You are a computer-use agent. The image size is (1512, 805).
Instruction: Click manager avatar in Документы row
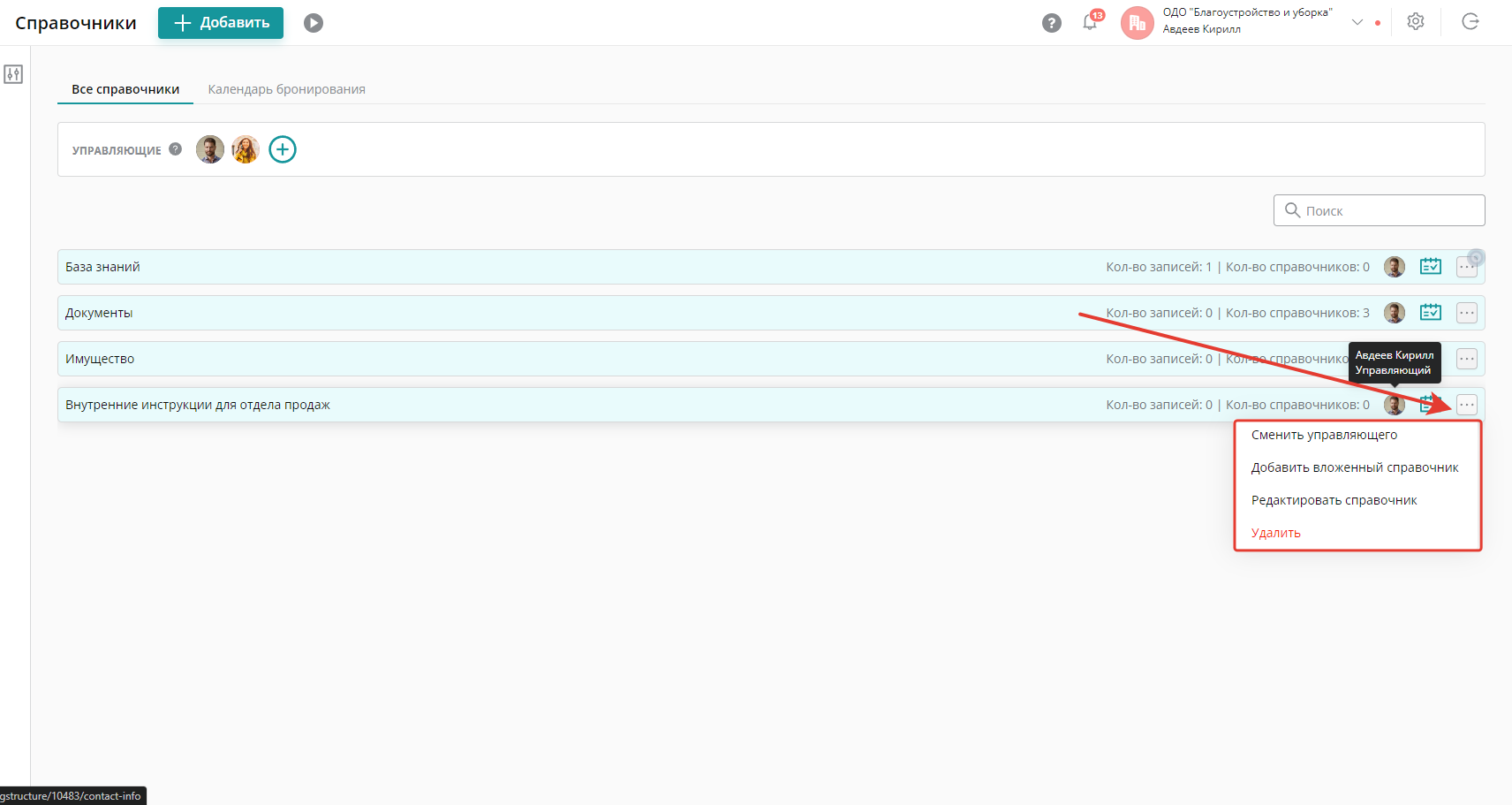point(1395,313)
